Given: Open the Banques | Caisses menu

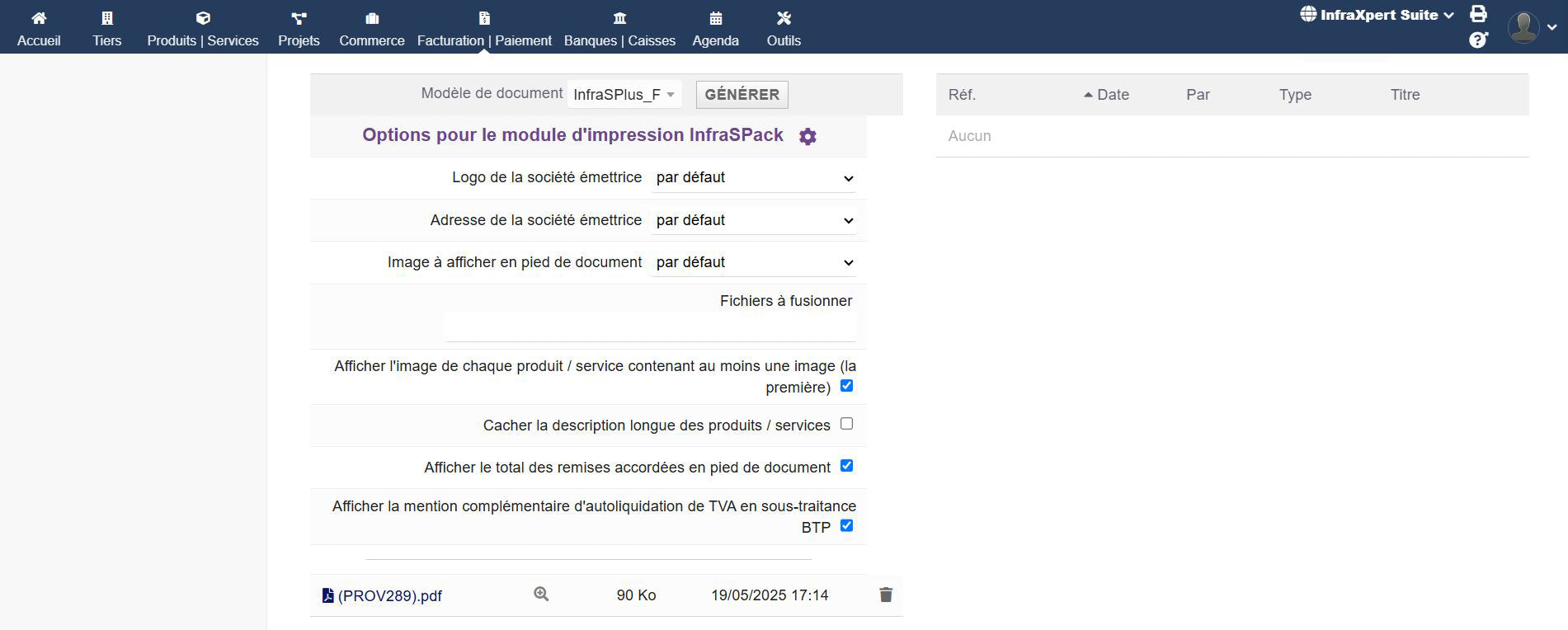Looking at the screenshot, I should pos(619,28).
